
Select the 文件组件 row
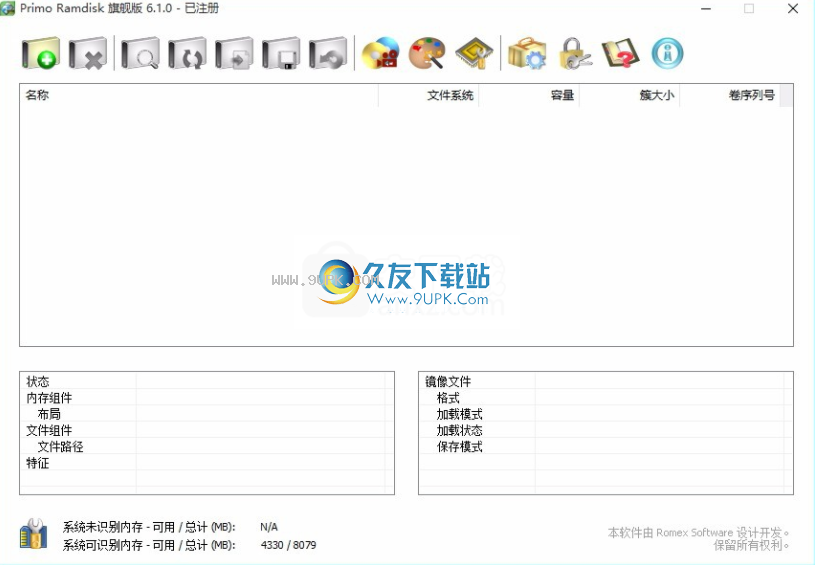(x=207, y=430)
